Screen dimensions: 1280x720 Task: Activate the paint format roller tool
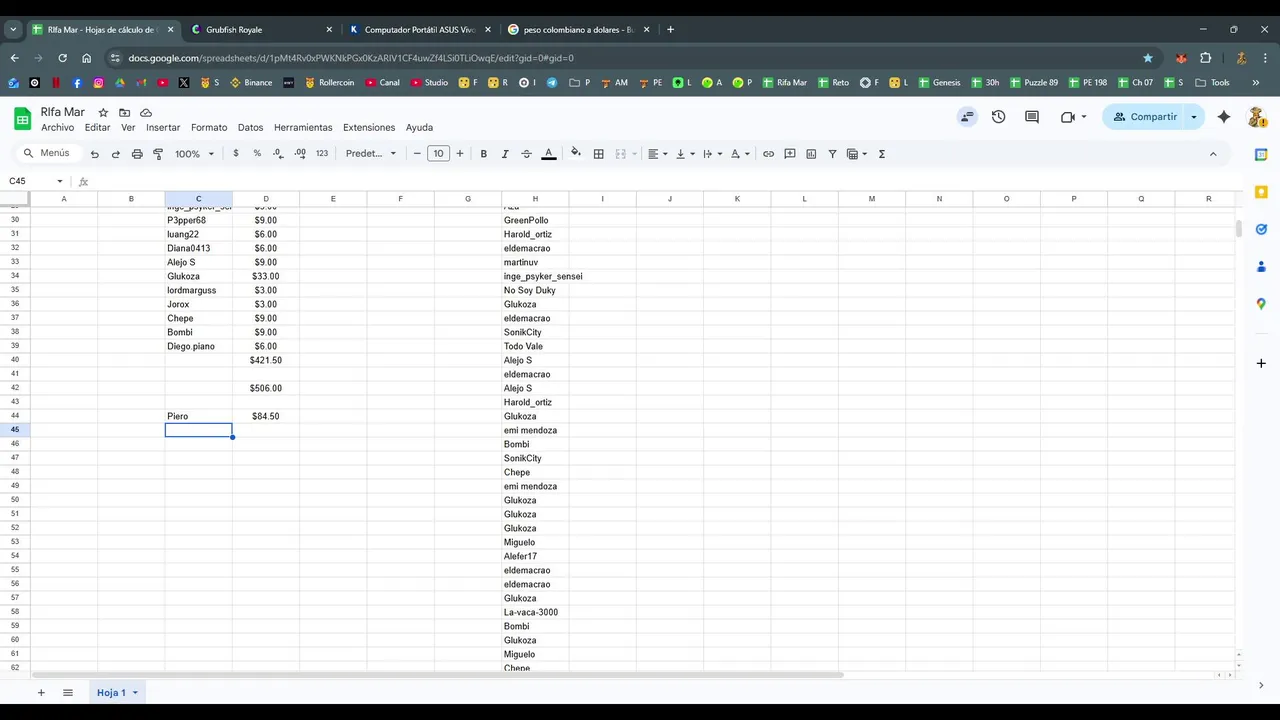click(158, 154)
